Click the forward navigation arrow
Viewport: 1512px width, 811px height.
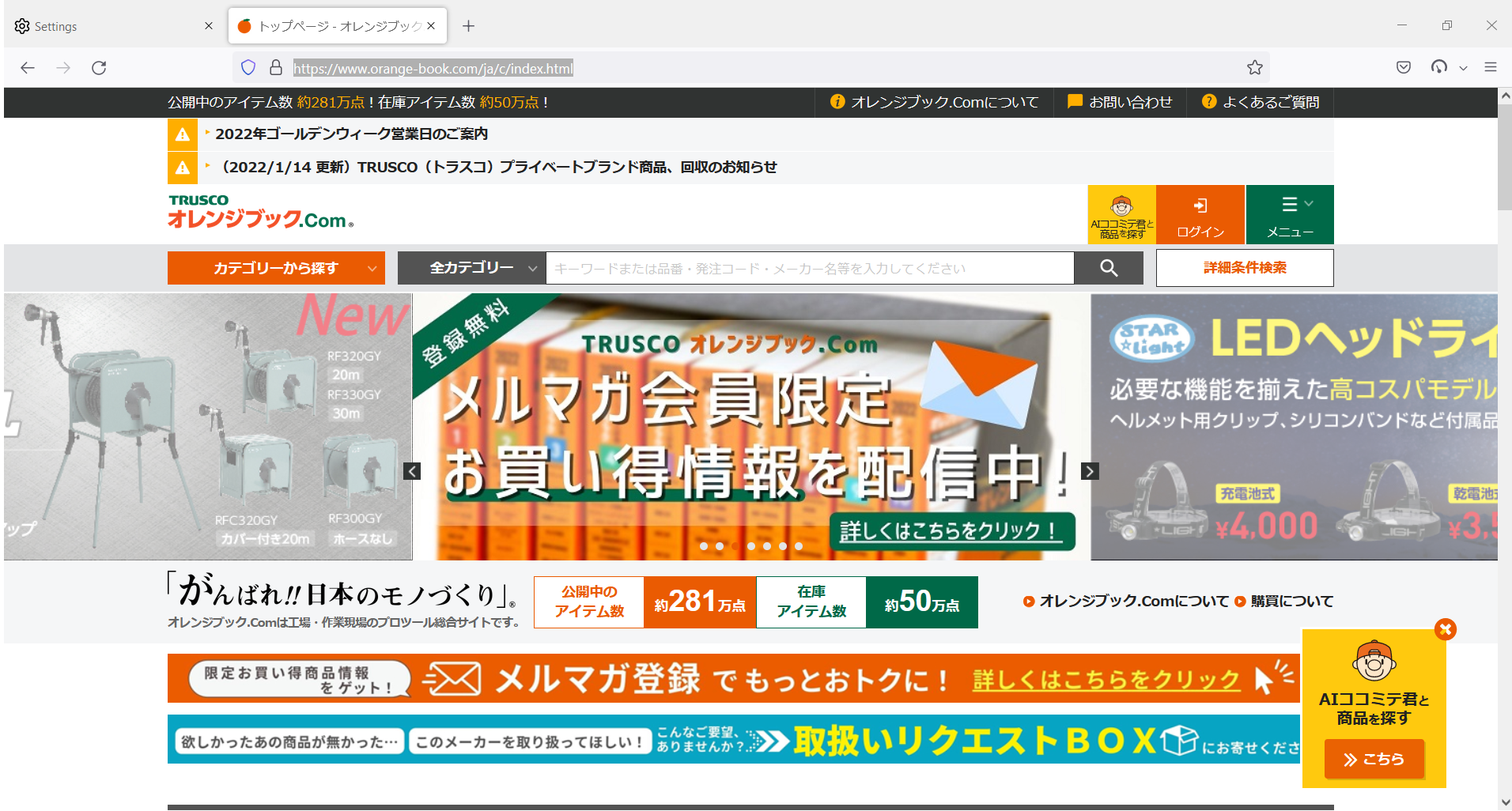click(x=63, y=68)
